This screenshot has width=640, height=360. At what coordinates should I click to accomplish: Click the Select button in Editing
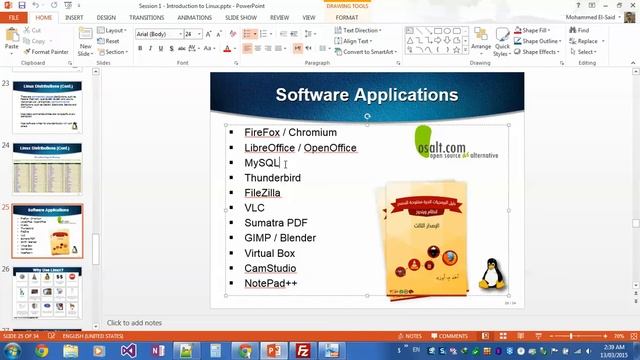(583, 52)
